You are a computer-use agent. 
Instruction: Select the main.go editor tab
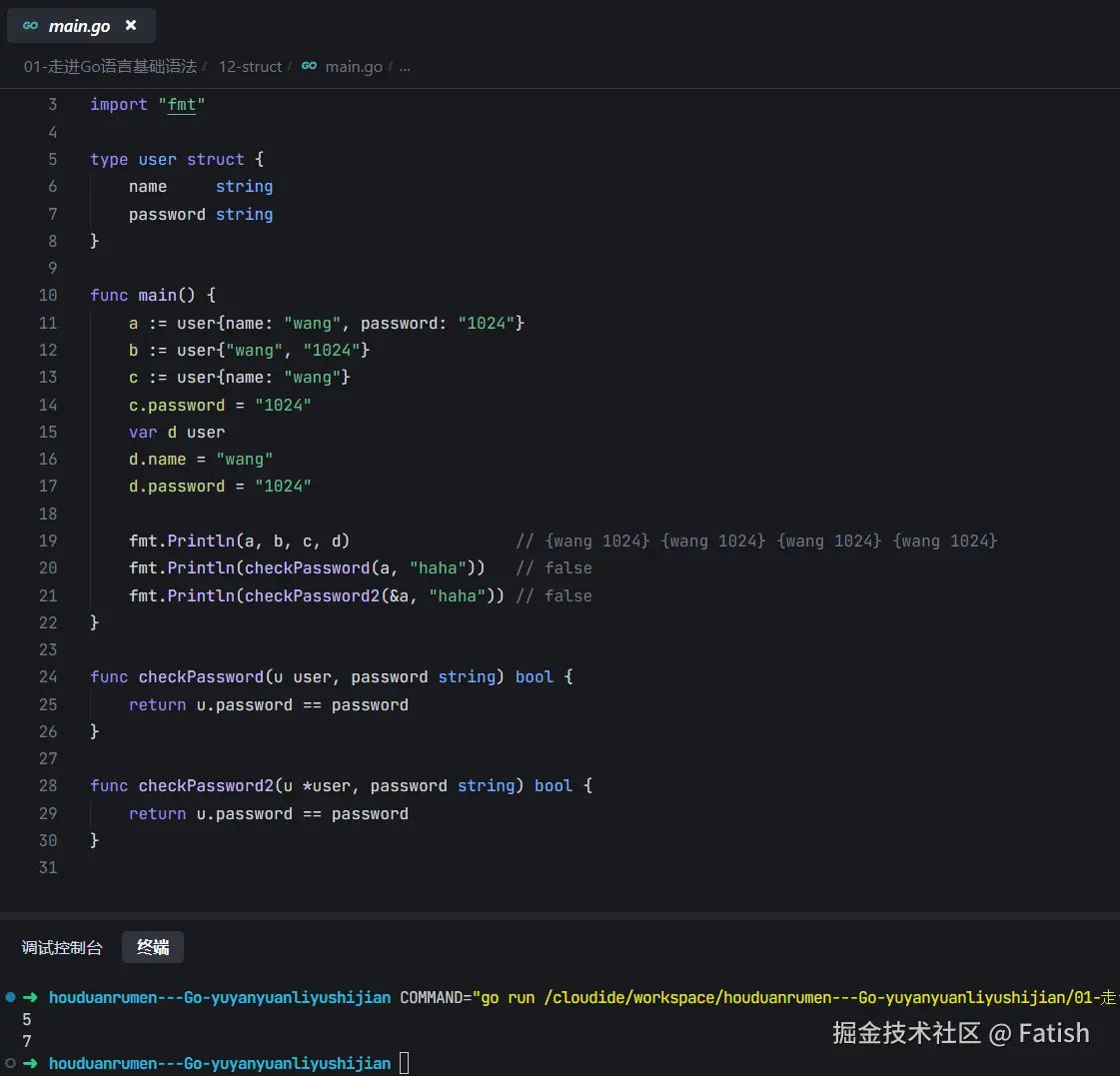click(81, 26)
